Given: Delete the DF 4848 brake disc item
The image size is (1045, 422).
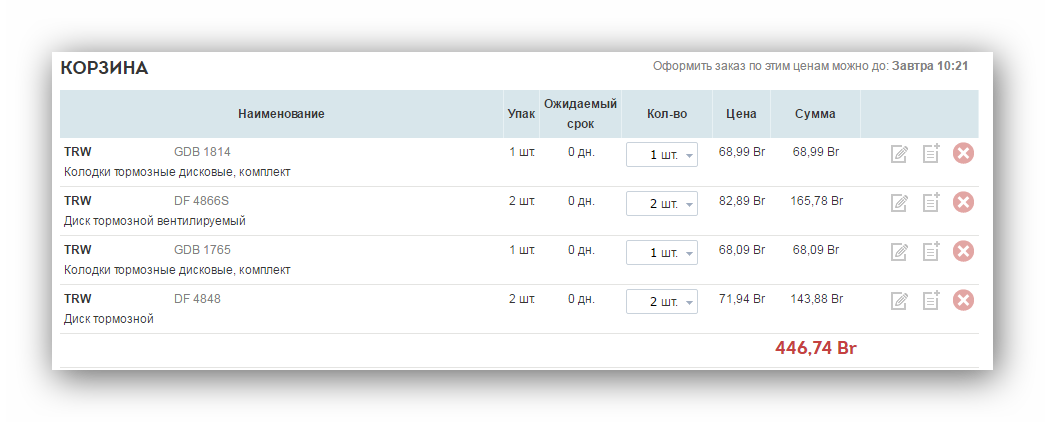Looking at the screenshot, I should [x=963, y=301].
